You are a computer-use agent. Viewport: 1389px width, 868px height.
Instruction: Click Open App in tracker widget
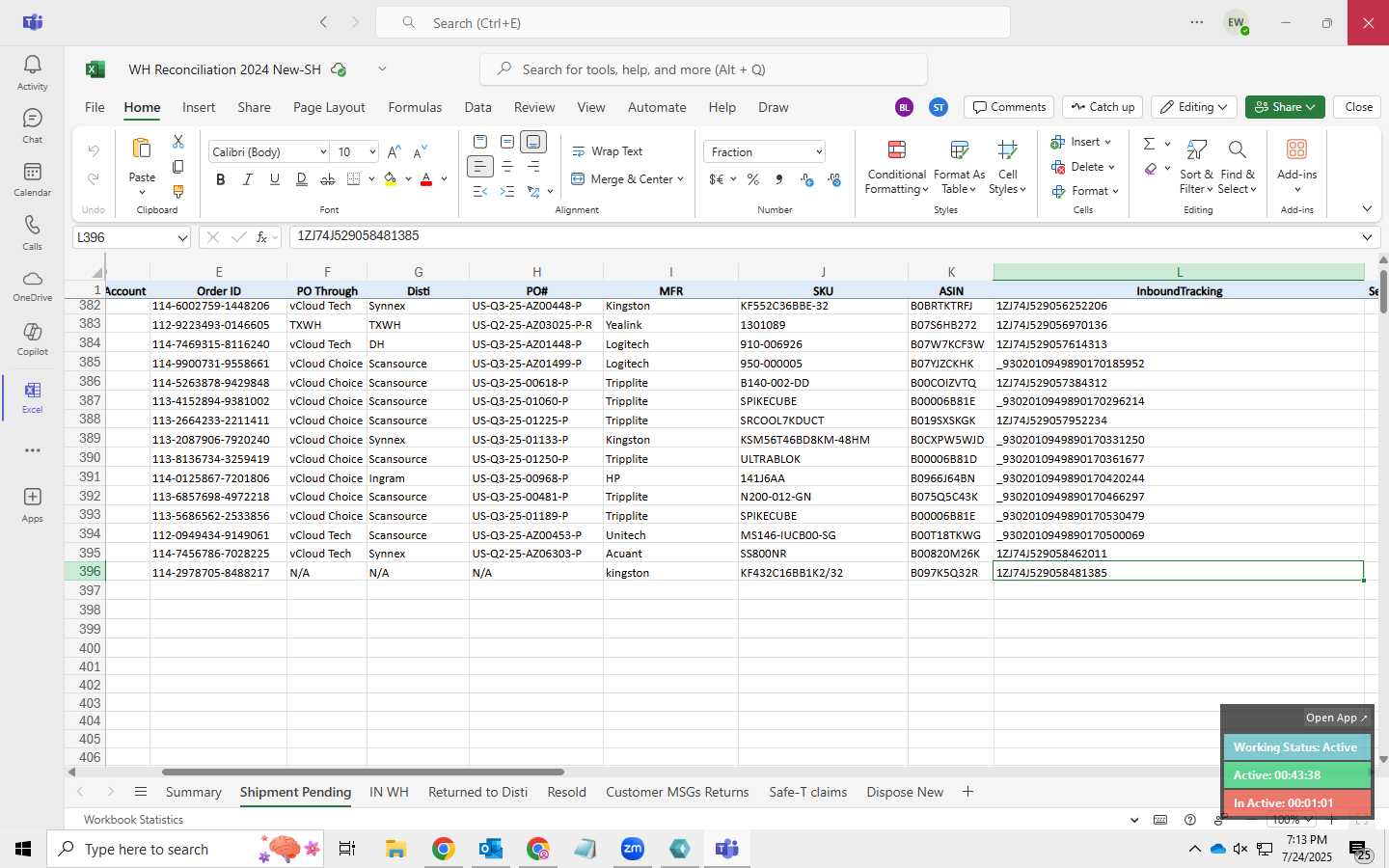1336,718
